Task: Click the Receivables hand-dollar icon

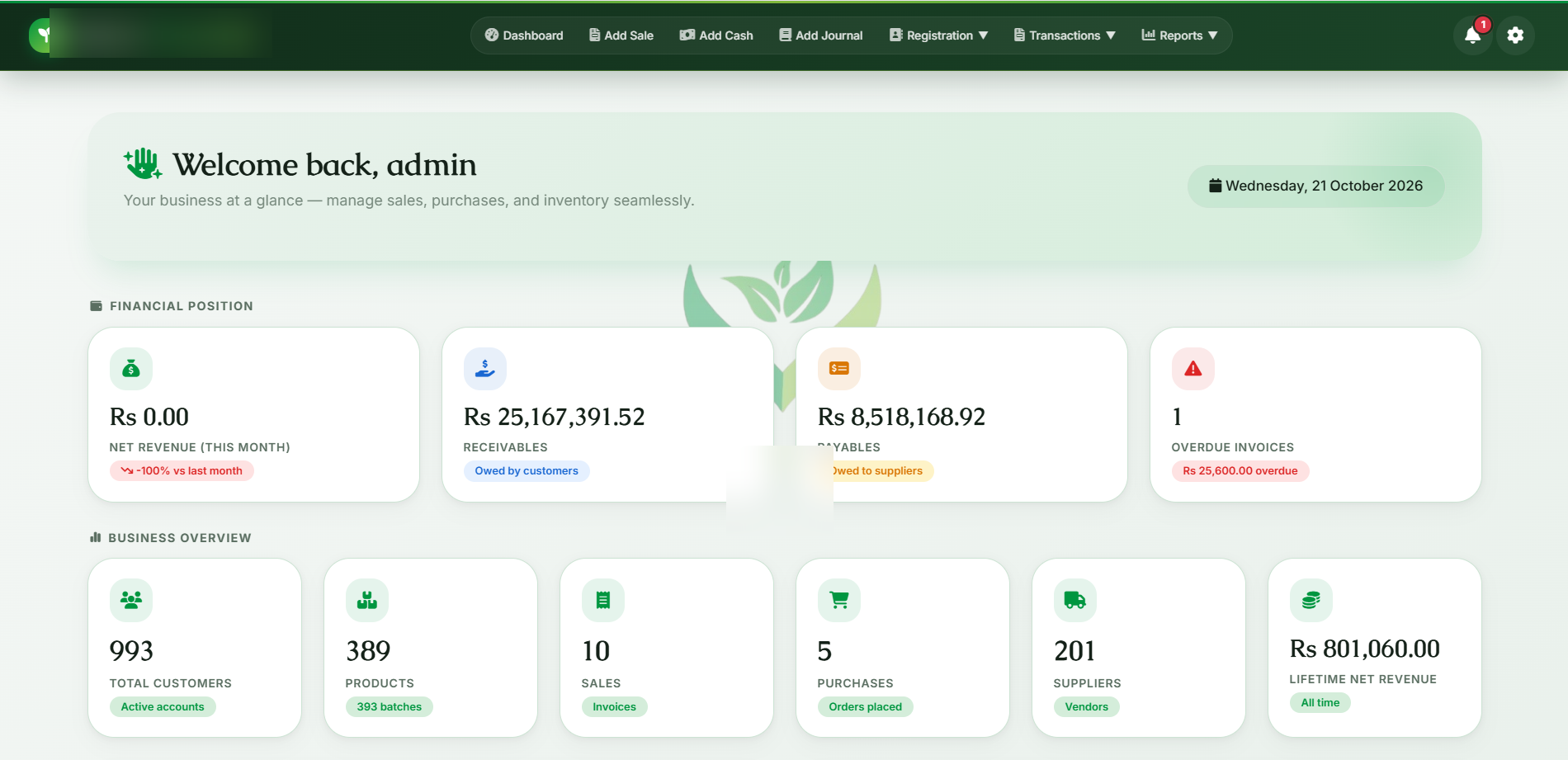Action: pyautogui.click(x=485, y=369)
